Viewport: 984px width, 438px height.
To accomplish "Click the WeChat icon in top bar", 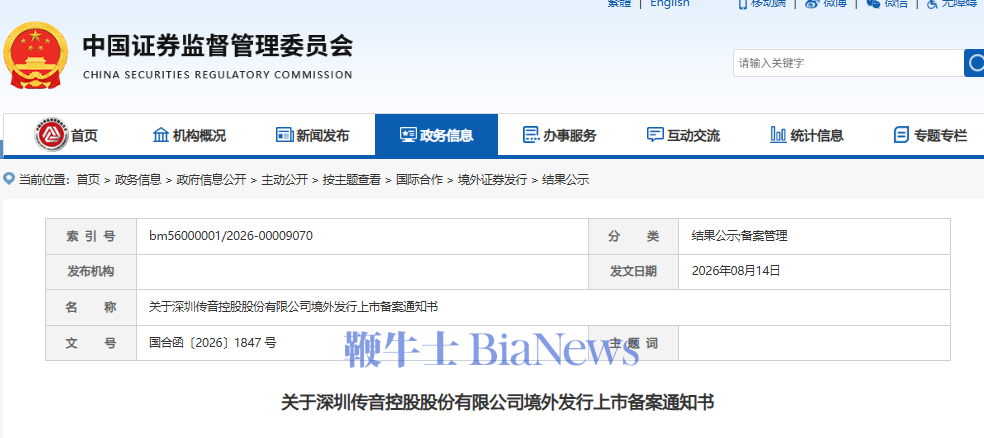I will click(874, 3).
